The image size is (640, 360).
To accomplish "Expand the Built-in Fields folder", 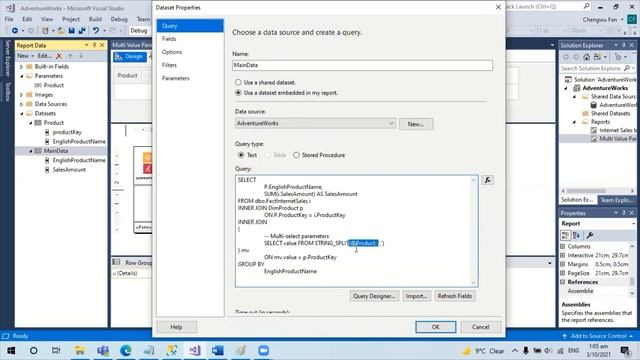I will [22, 67].
